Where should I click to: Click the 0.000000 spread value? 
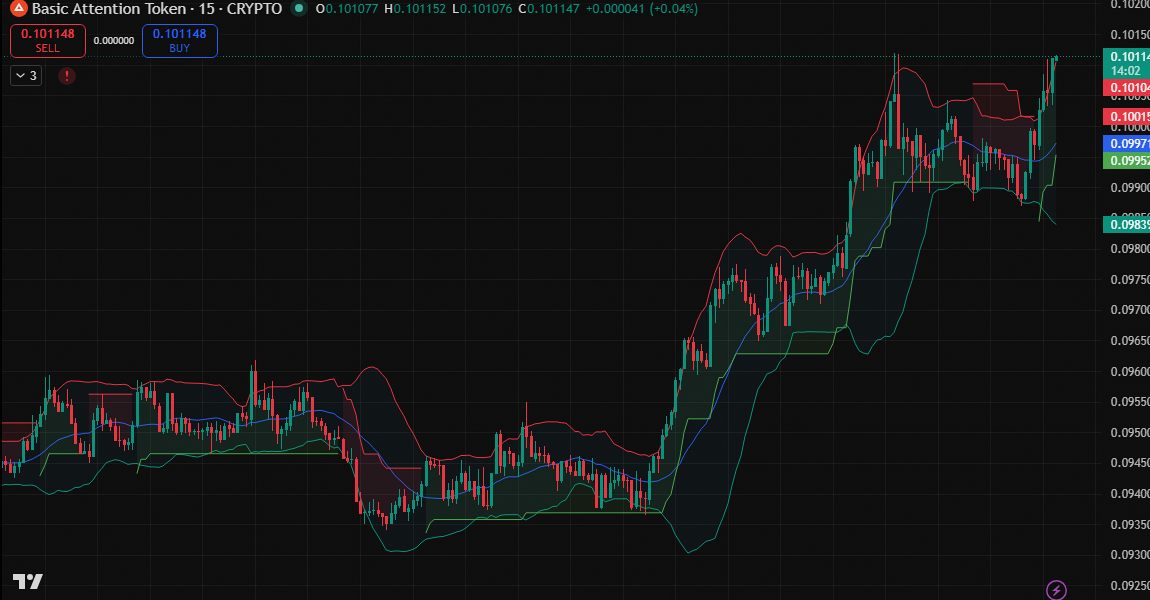click(x=114, y=41)
